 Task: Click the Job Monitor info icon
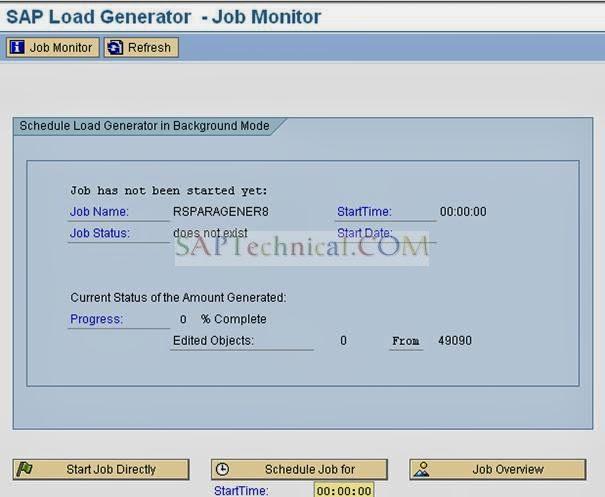click(x=17, y=47)
